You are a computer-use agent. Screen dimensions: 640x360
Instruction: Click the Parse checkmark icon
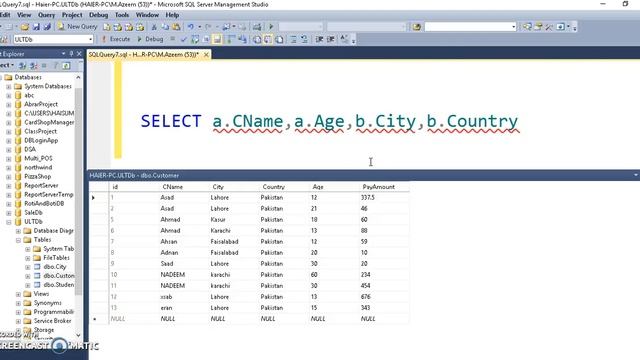(x=184, y=40)
